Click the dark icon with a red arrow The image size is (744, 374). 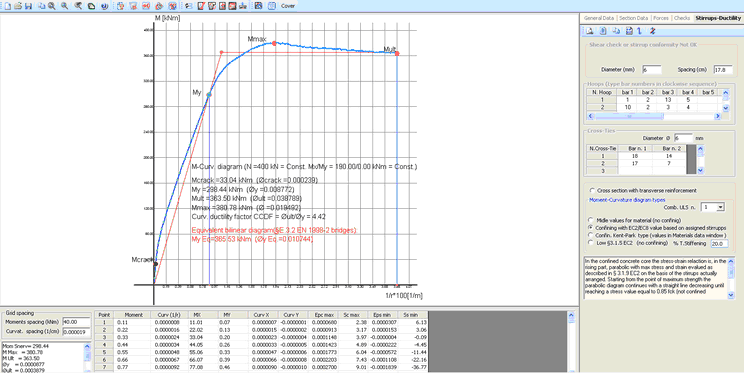[222, 6]
